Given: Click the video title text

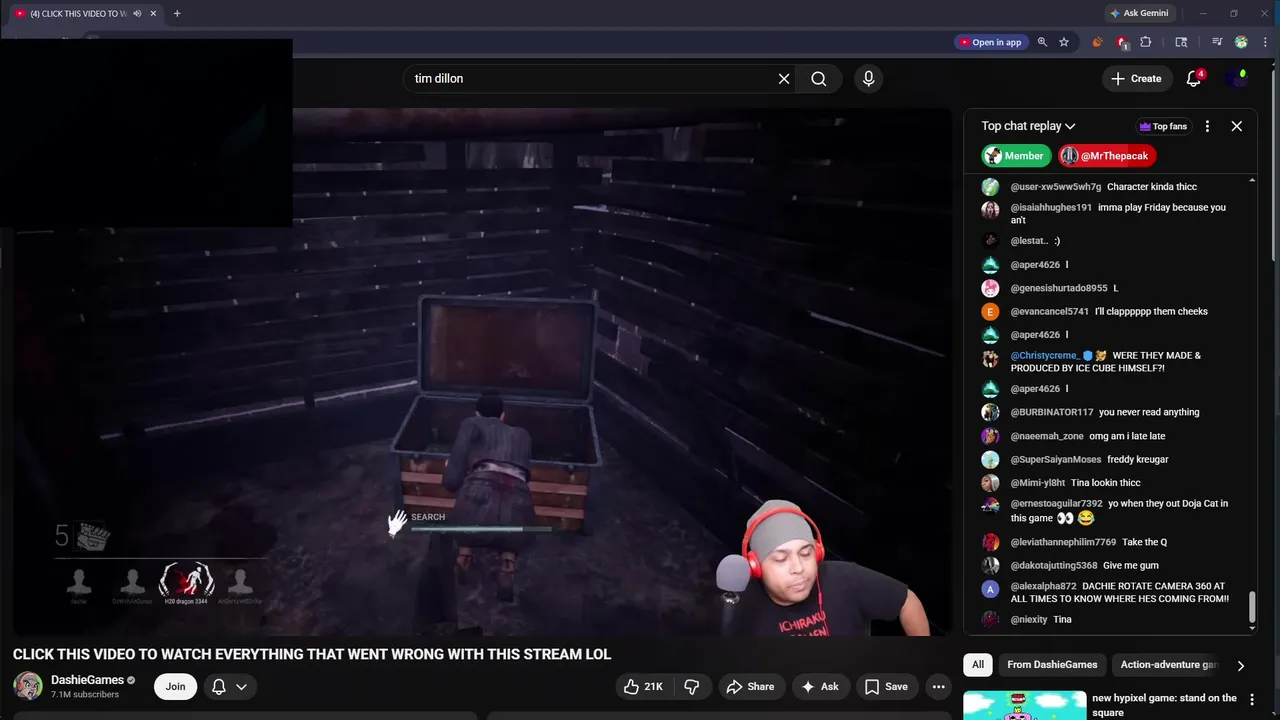Looking at the screenshot, I should click(312, 654).
